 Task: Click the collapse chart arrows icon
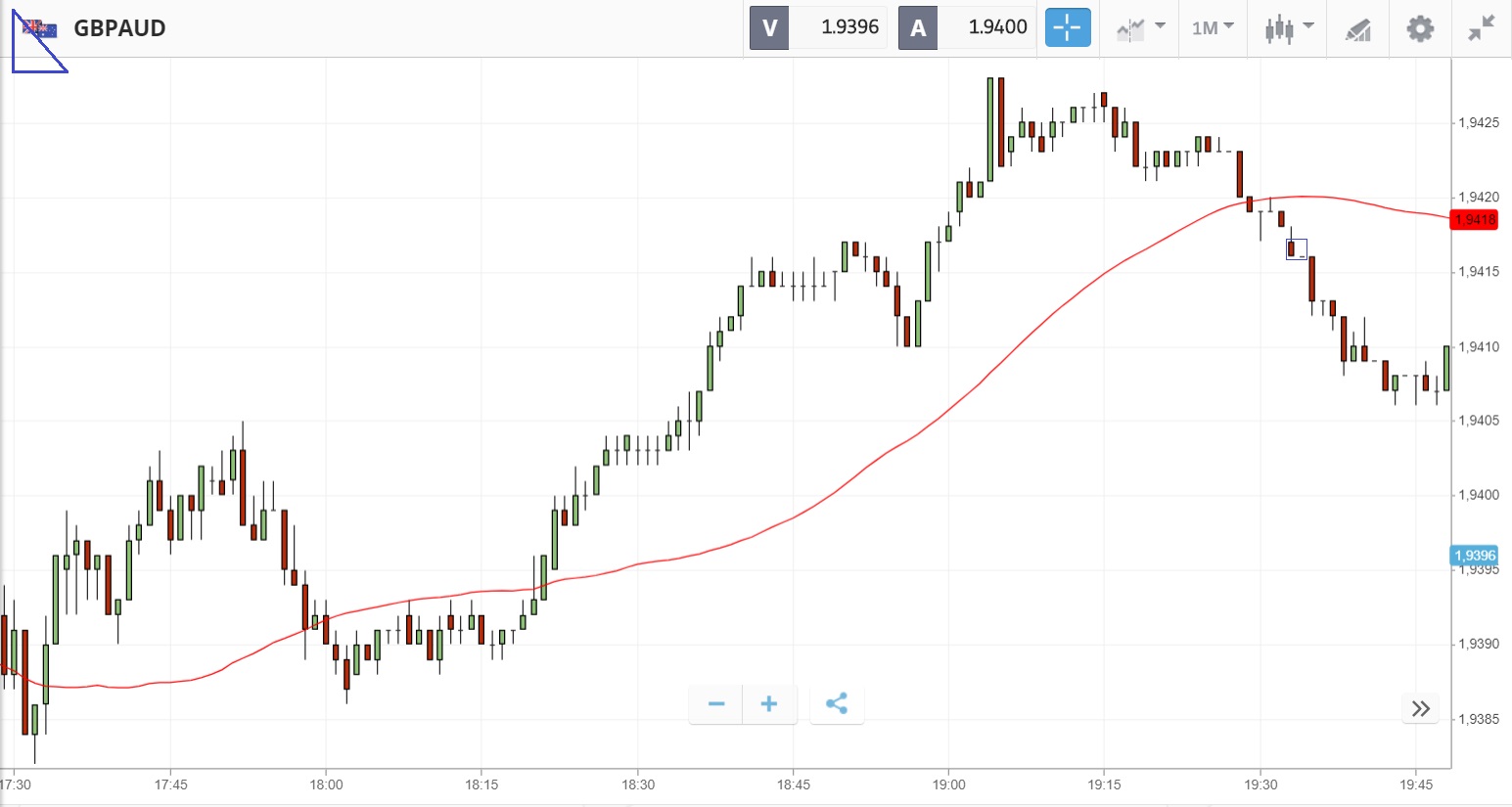click(x=1482, y=27)
